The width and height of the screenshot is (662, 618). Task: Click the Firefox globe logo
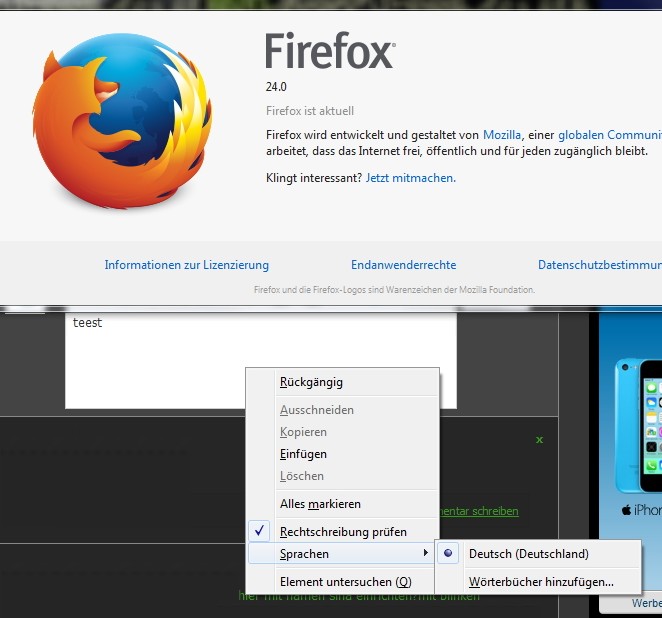pyautogui.click(x=122, y=121)
